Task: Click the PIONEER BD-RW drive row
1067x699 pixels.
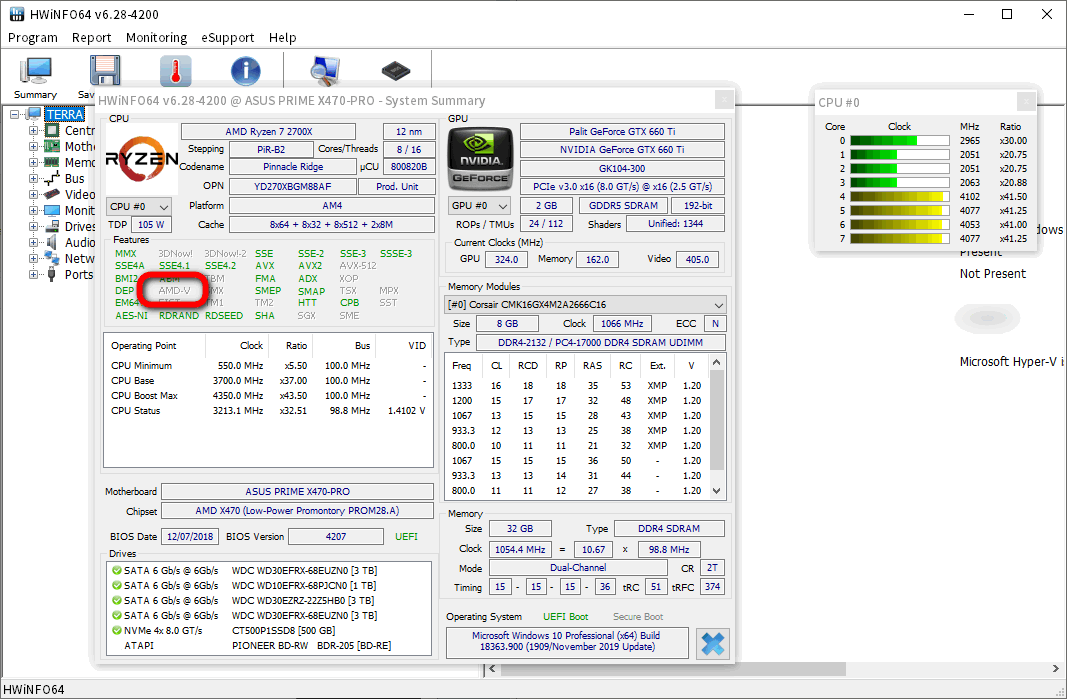Action: (x=269, y=645)
